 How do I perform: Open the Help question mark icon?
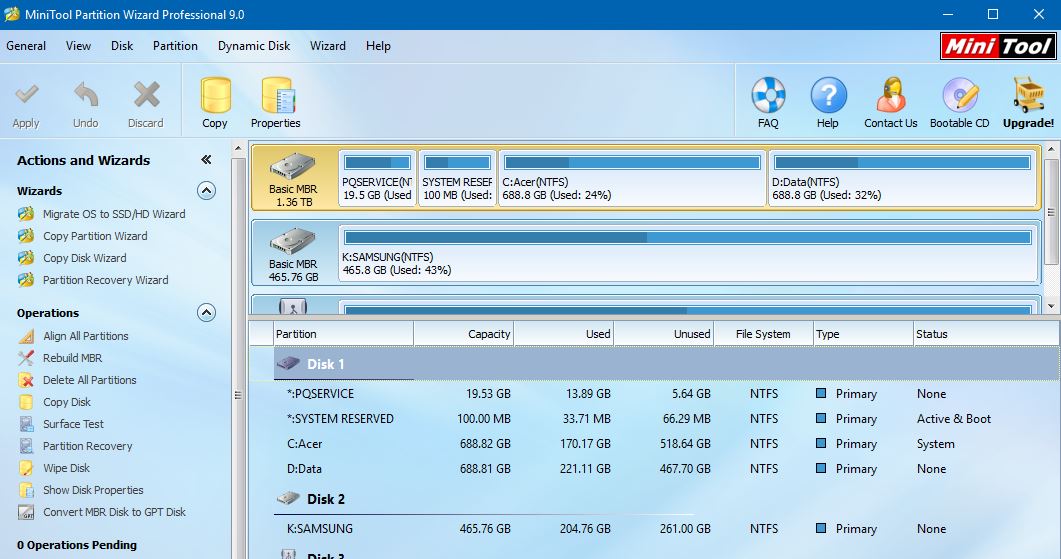point(828,95)
